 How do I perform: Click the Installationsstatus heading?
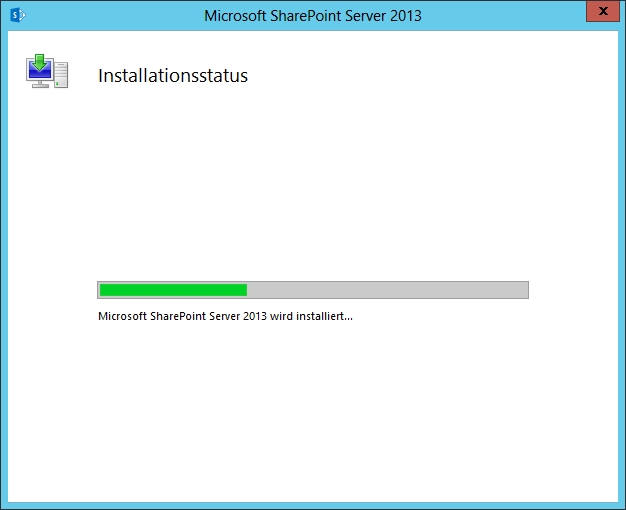[172, 75]
